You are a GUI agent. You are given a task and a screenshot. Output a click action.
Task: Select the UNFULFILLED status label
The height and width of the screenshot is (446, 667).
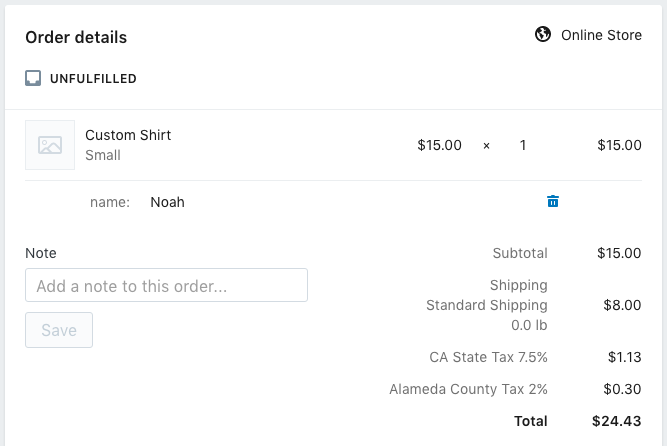click(93, 78)
